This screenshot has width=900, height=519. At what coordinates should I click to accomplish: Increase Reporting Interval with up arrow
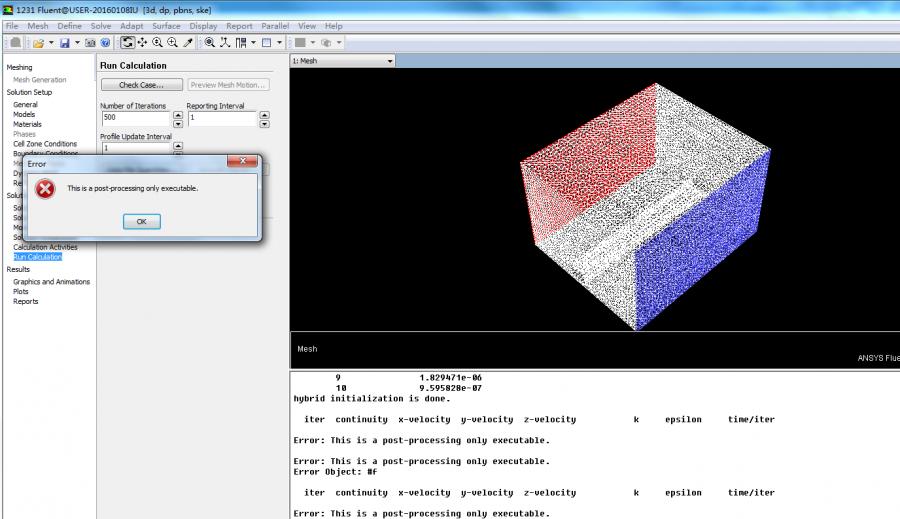coord(265,115)
